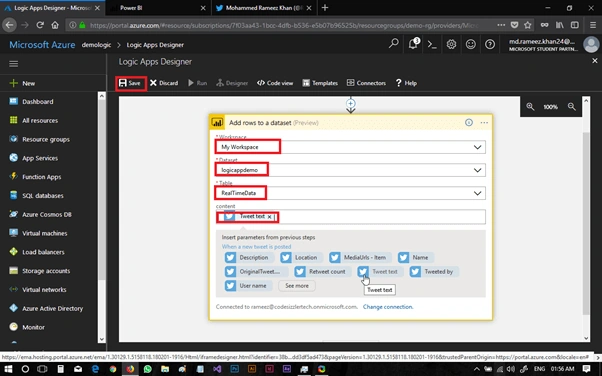The image size is (602, 376).
Task: Remove the Tweet text token
Action: [x=270, y=217]
